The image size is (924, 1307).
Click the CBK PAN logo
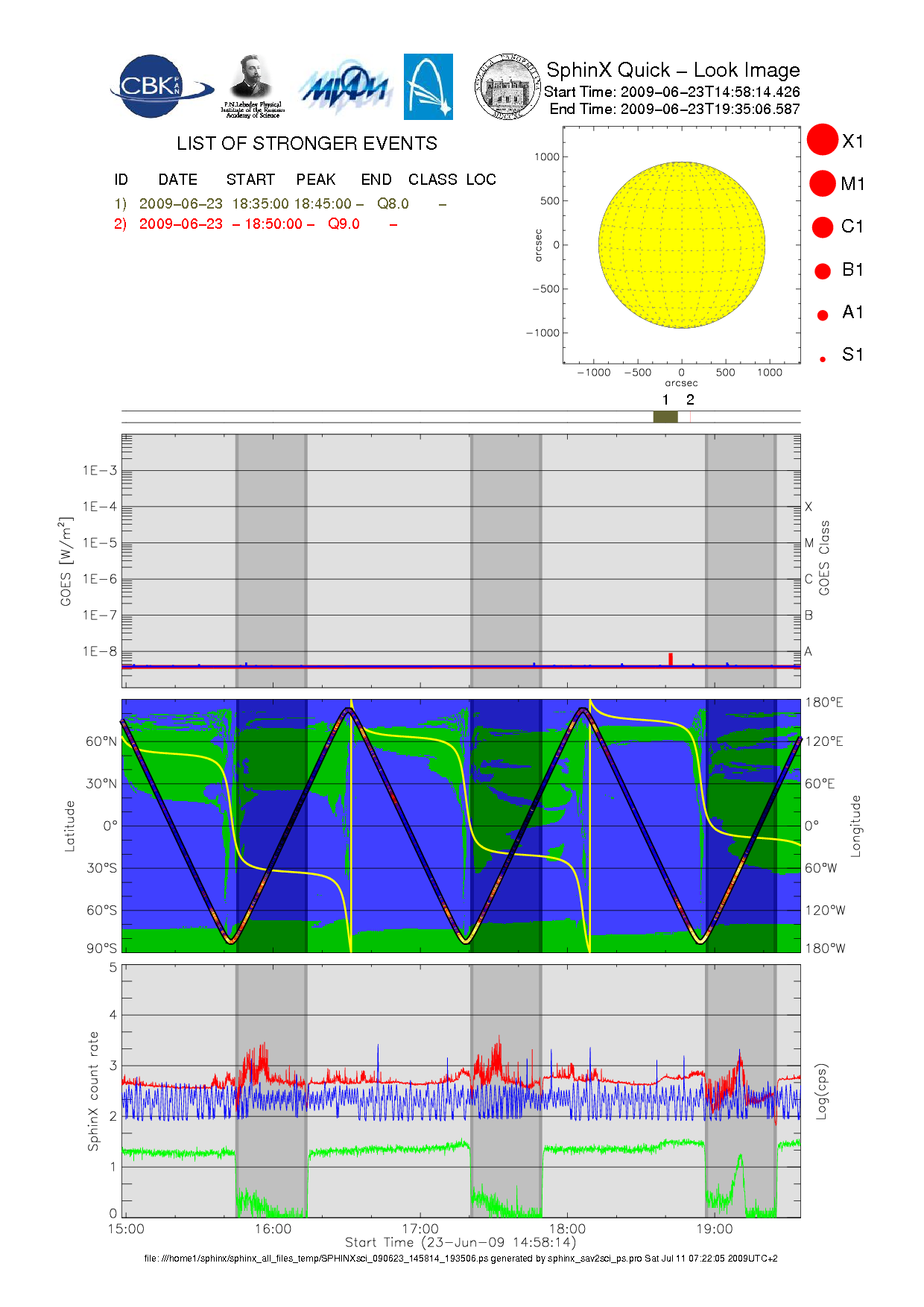pyautogui.click(x=161, y=86)
